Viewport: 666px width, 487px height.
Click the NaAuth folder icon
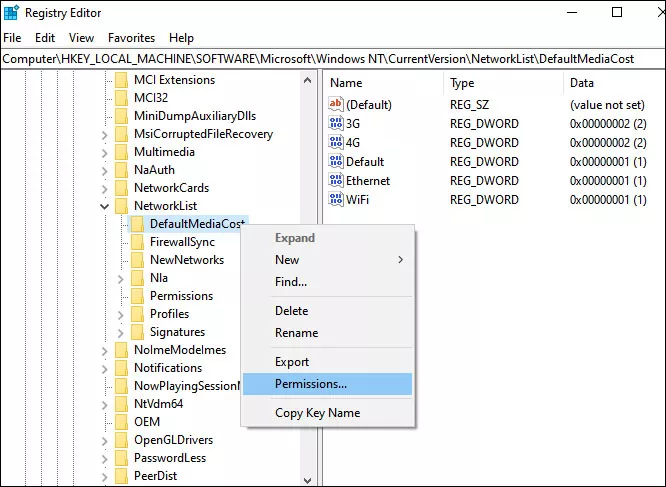pyautogui.click(x=121, y=170)
